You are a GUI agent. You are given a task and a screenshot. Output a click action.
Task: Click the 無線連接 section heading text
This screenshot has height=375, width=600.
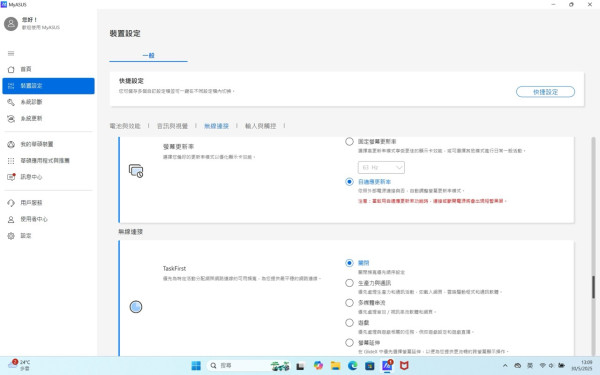click(x=130, y=232)
